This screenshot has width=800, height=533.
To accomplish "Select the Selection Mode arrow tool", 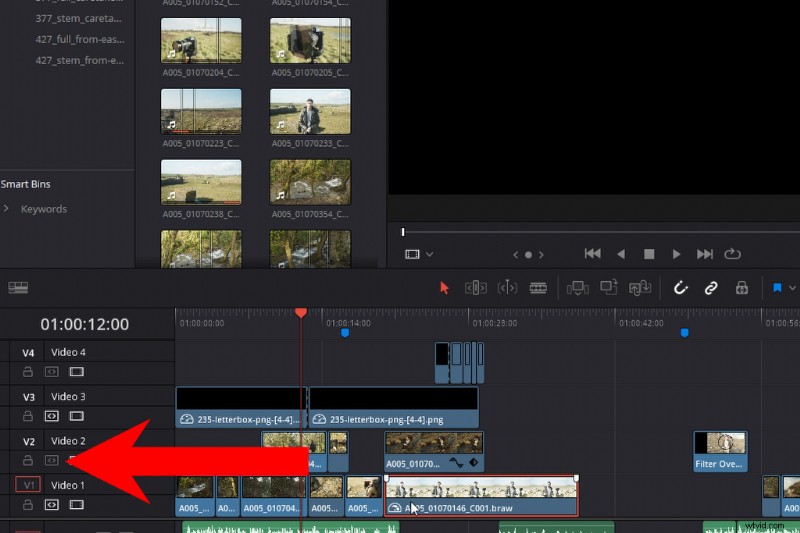I will pyautogui.click(x=444, y=288).
